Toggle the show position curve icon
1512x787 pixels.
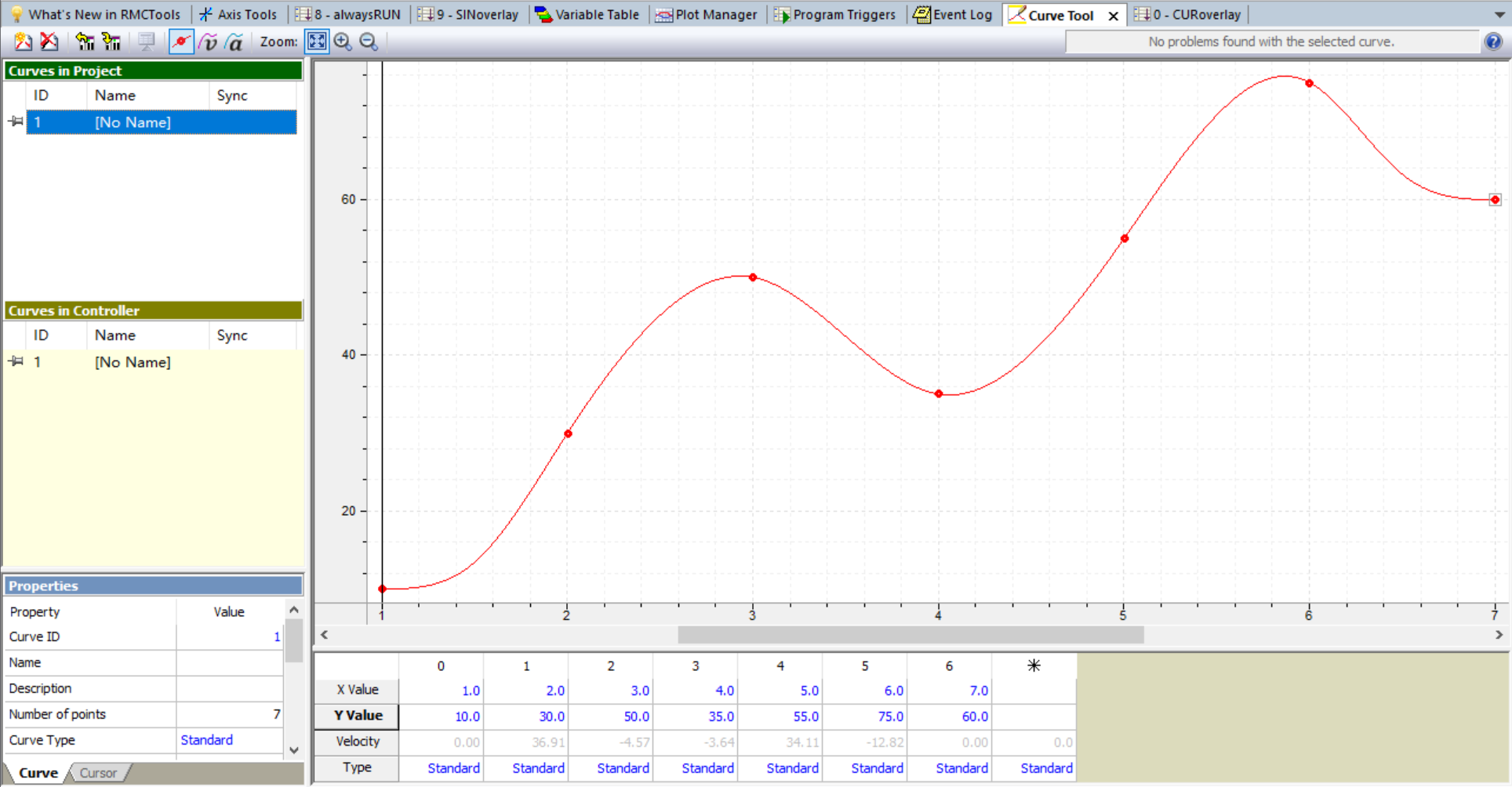click(x=181, y=42)
